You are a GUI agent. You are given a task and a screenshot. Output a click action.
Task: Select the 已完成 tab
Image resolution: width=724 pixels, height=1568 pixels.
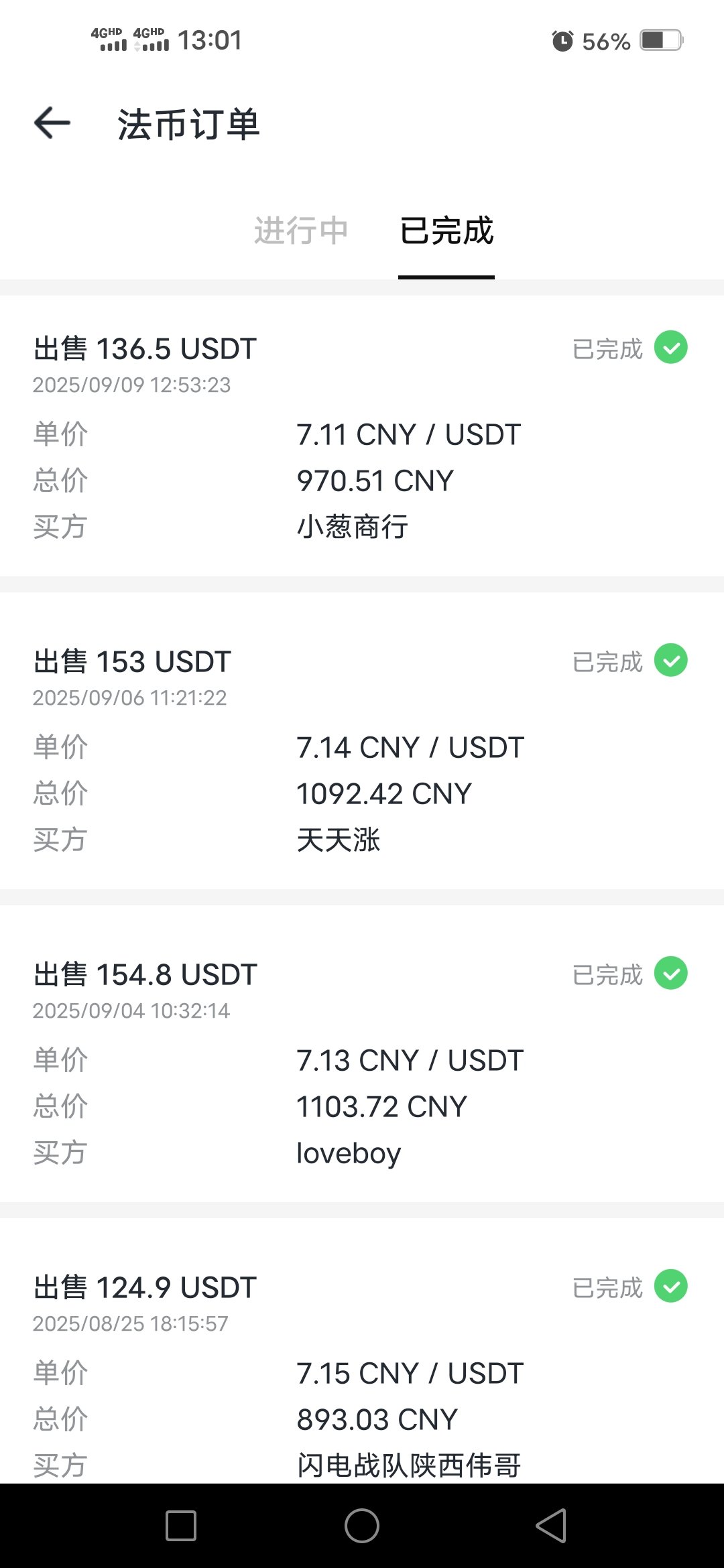(x=446, y=231)
